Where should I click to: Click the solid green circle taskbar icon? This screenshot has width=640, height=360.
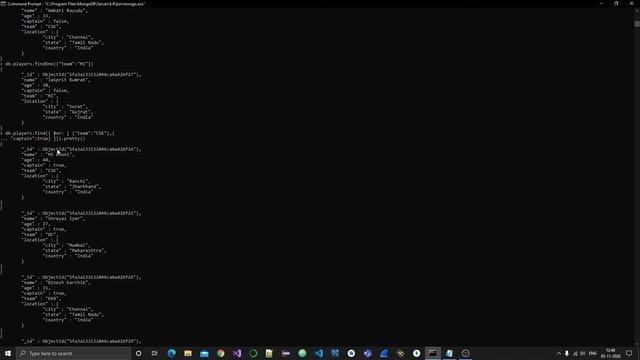pyautogui.click(x=302, y=353)
